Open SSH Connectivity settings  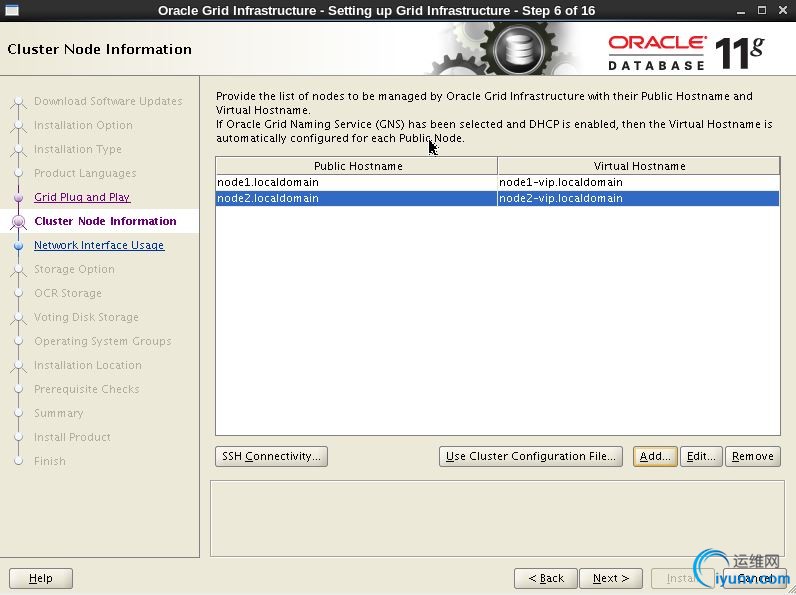[271, 456]
